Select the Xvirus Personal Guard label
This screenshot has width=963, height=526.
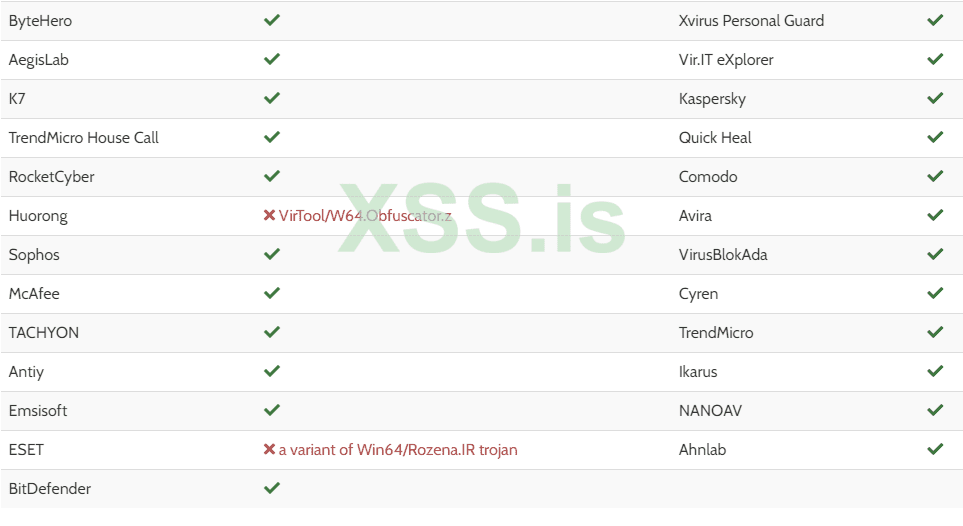[751, 21]
